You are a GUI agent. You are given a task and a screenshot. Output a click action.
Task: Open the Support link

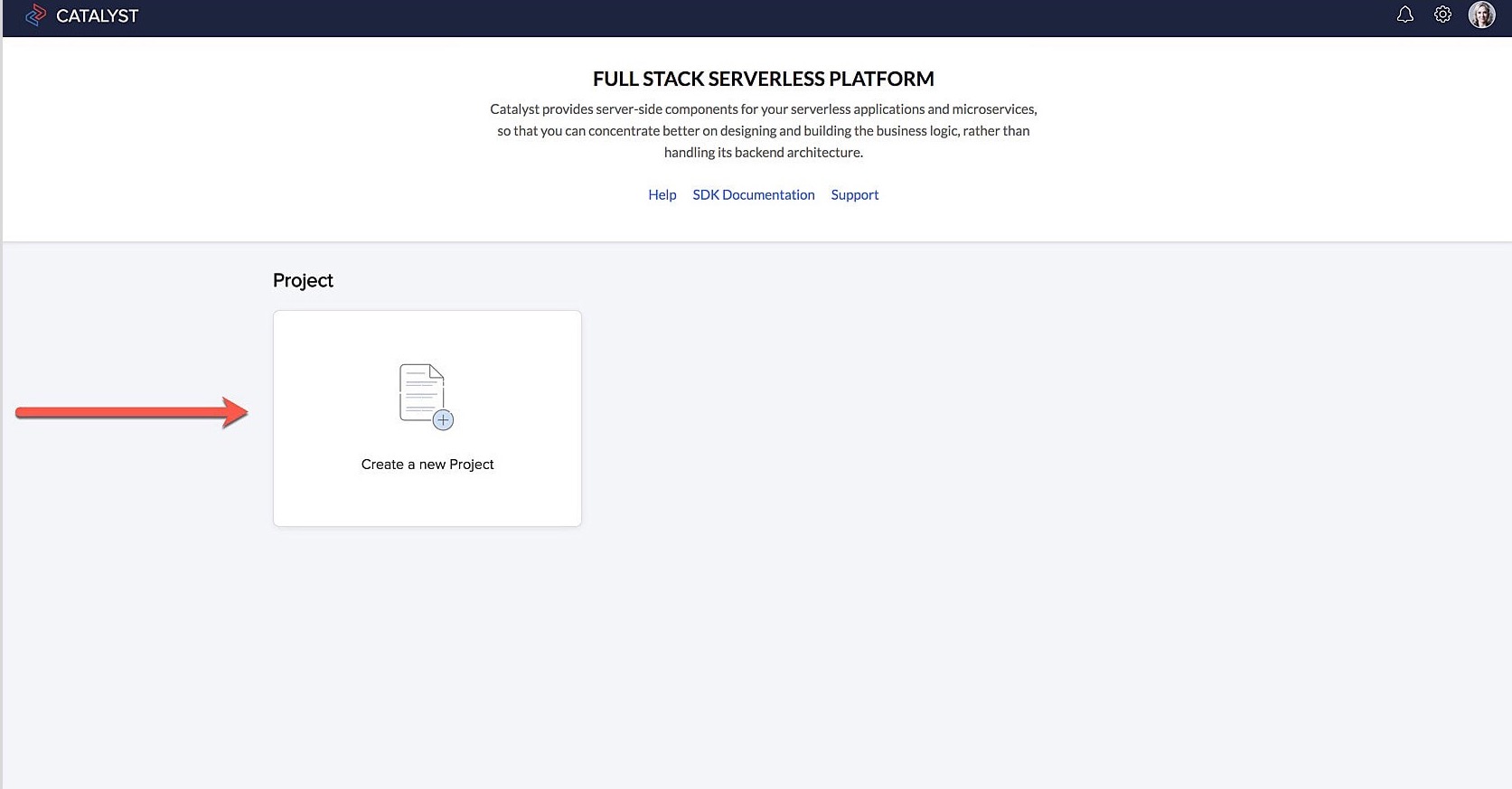[x=854, y=194]
